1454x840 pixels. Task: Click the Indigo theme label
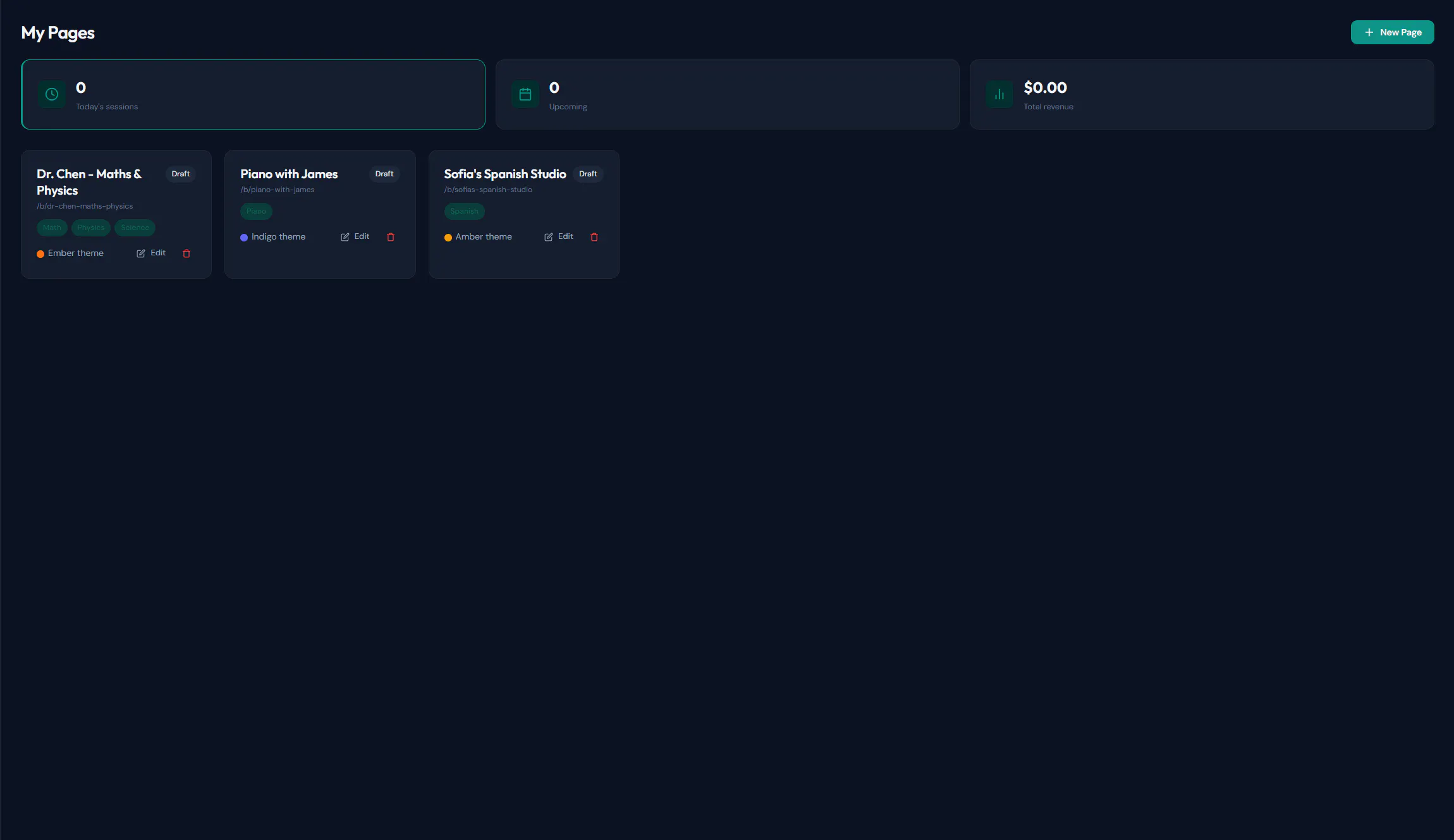[279, 236]
